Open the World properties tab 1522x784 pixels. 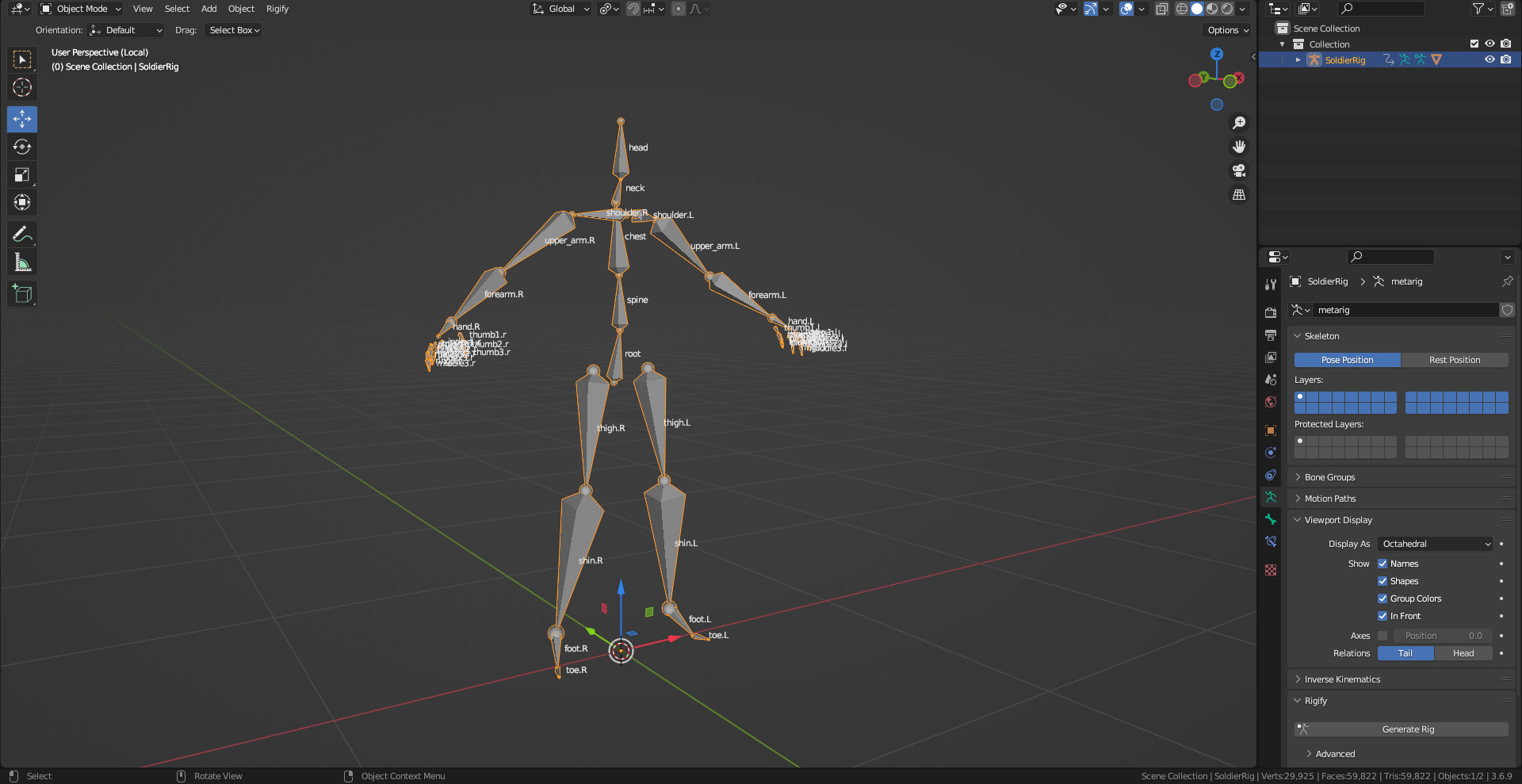click(x=1271, y=402)
